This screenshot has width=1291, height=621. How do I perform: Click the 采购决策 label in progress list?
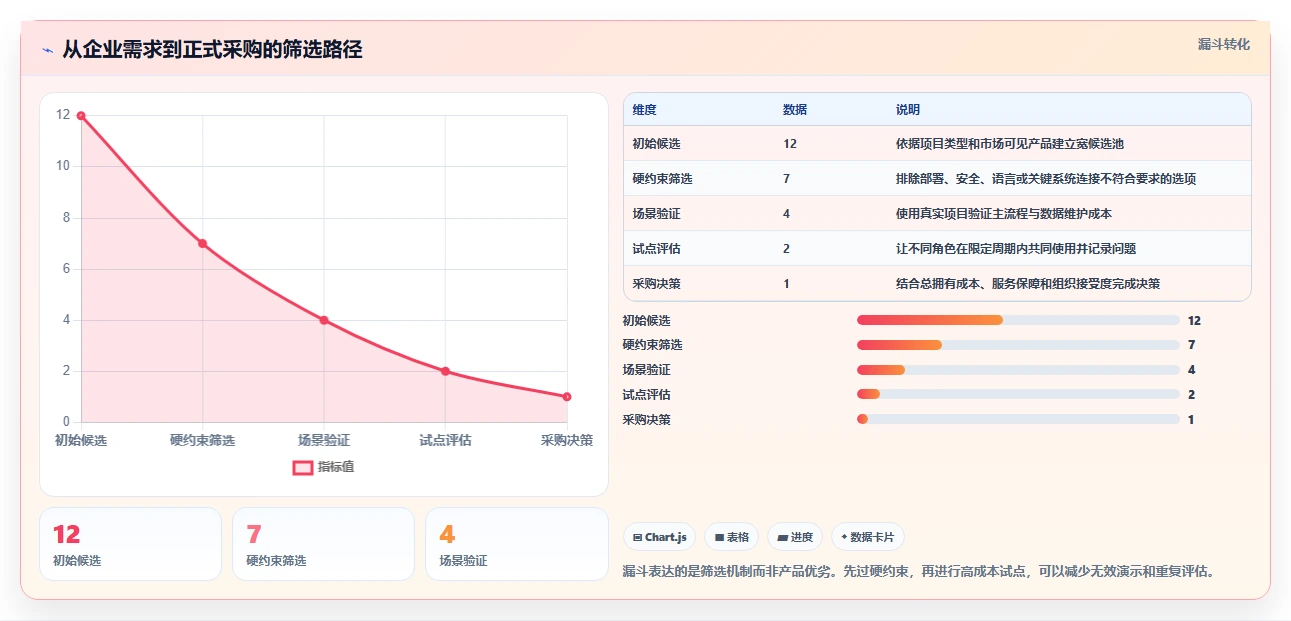[646, 420]
